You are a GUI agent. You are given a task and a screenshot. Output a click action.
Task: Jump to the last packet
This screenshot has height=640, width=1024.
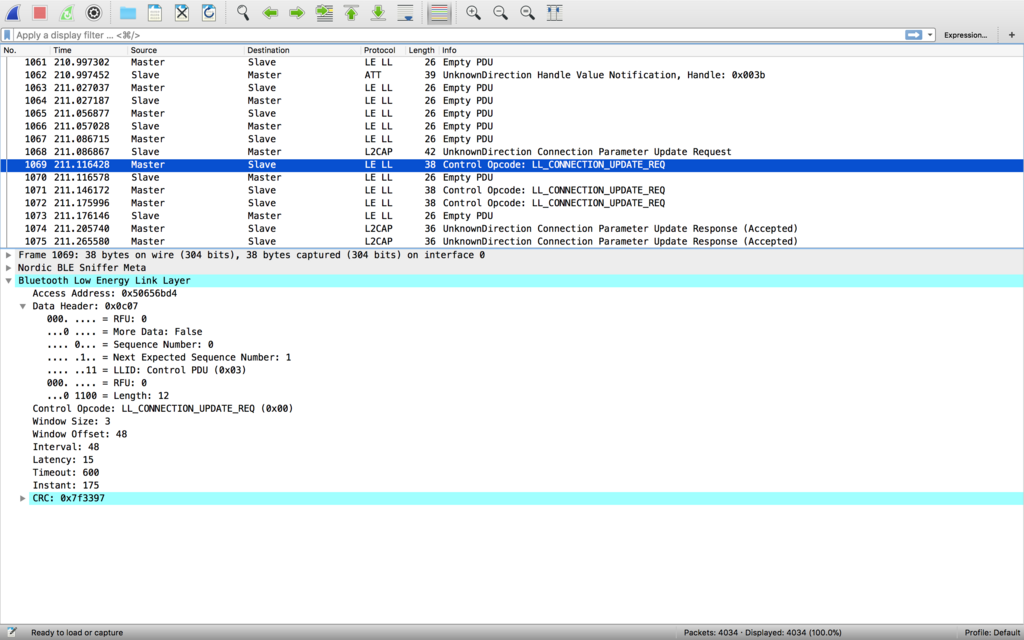pyautogui.click(x=378, y=12)
